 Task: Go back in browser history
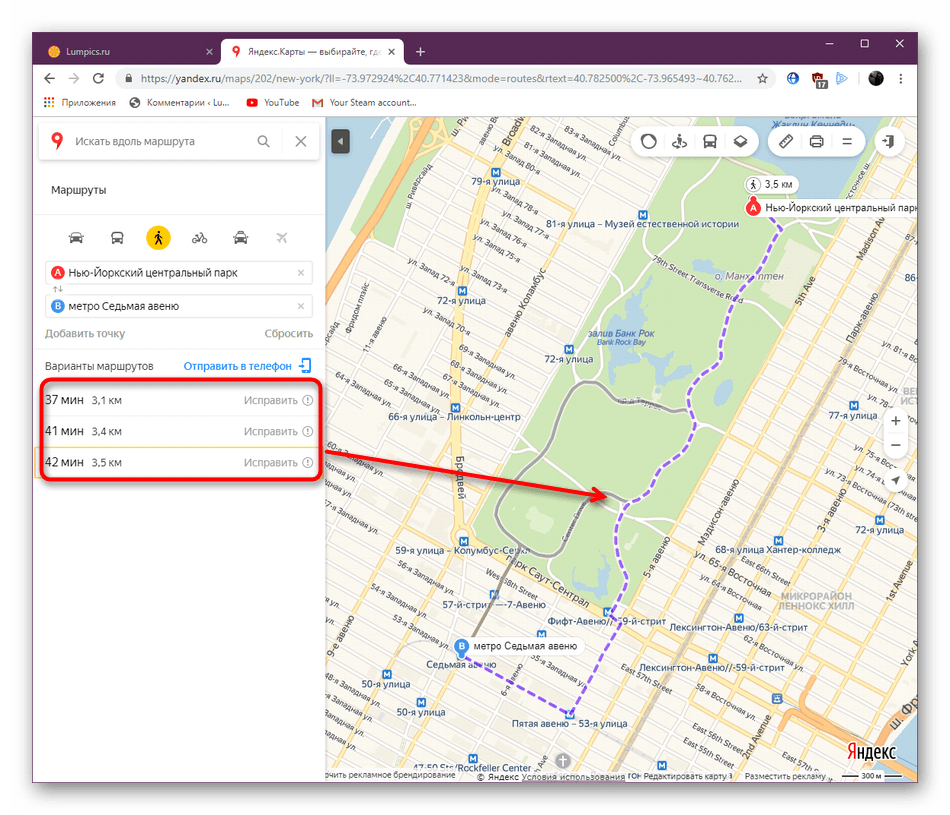[x=50, y=78]
